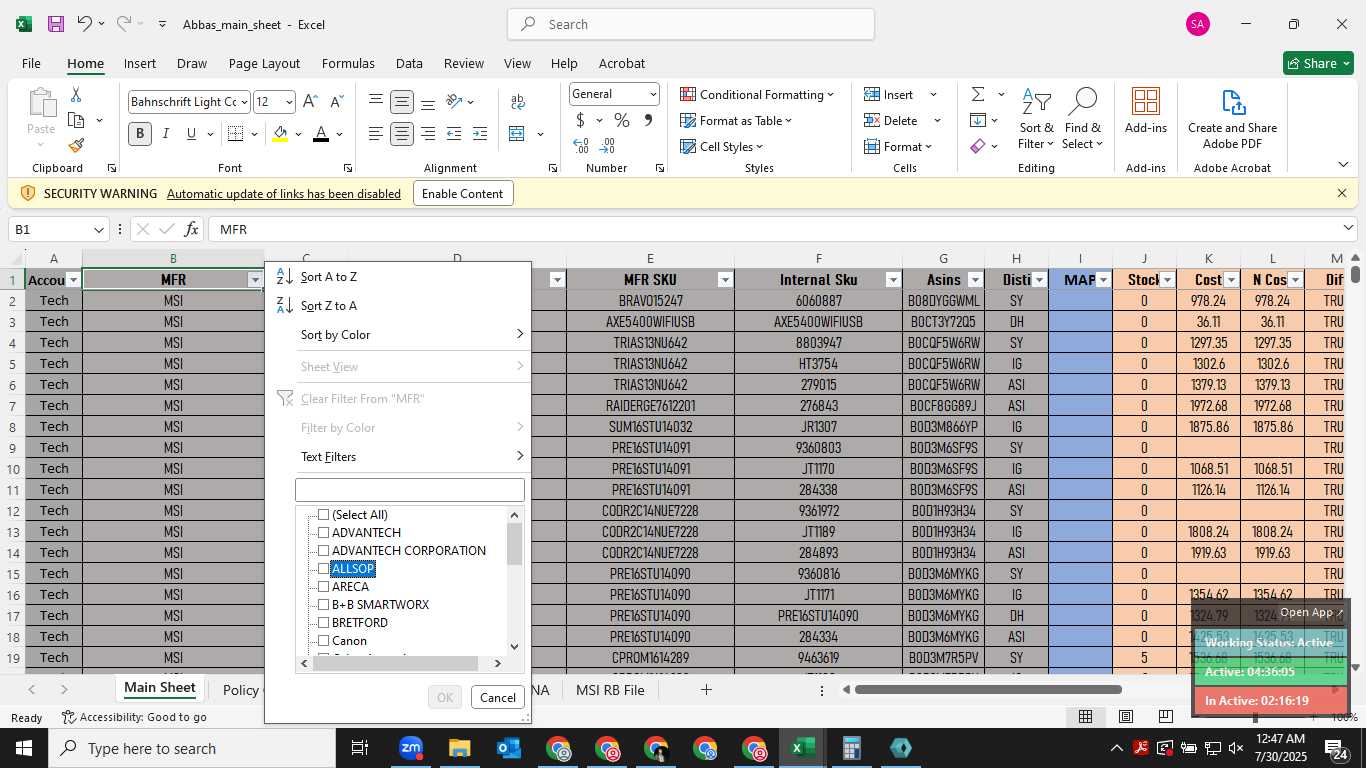The image size is (1366, 768).
Task: Click the Merge & Center icon
Action: click(x=517, y=134)
